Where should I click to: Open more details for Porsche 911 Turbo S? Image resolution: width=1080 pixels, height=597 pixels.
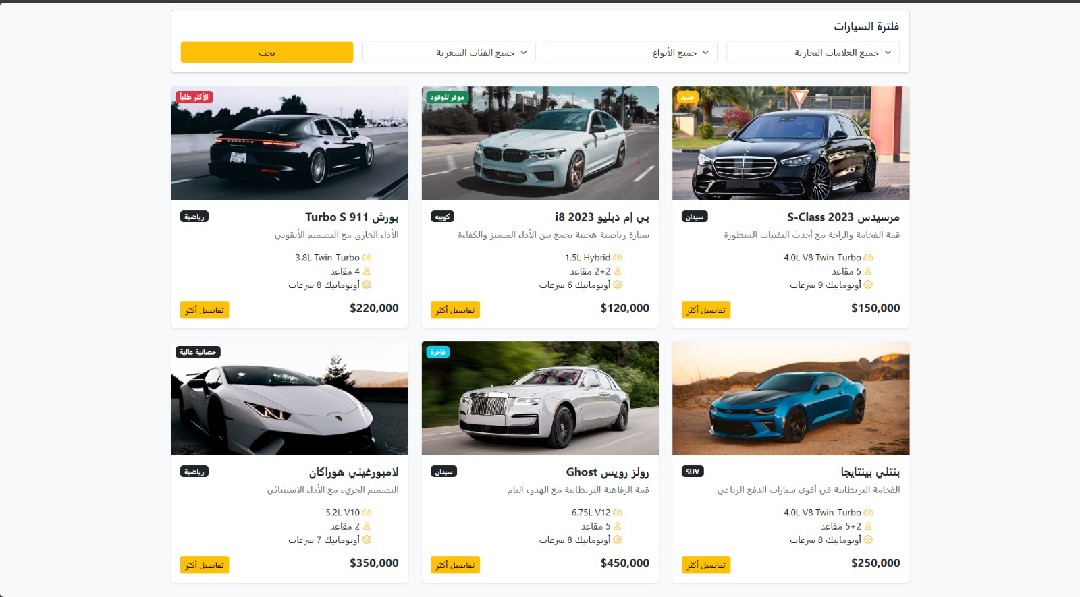(205, 310)
